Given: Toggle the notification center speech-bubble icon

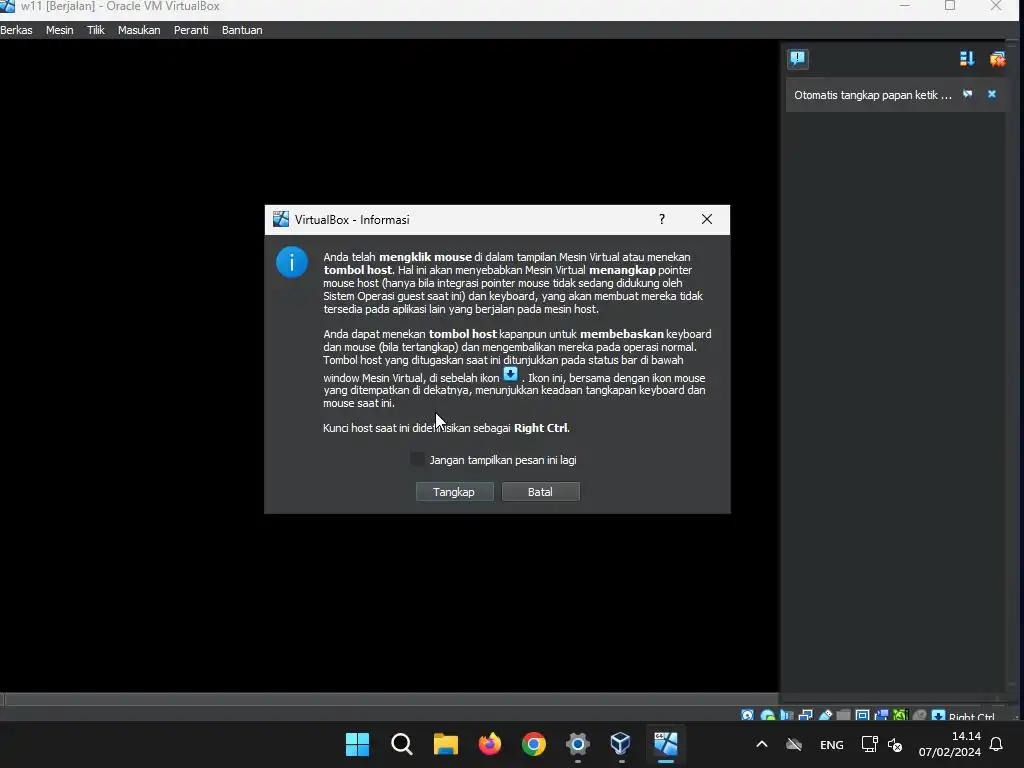Looking at the screenshot, I should pos(797,59).
